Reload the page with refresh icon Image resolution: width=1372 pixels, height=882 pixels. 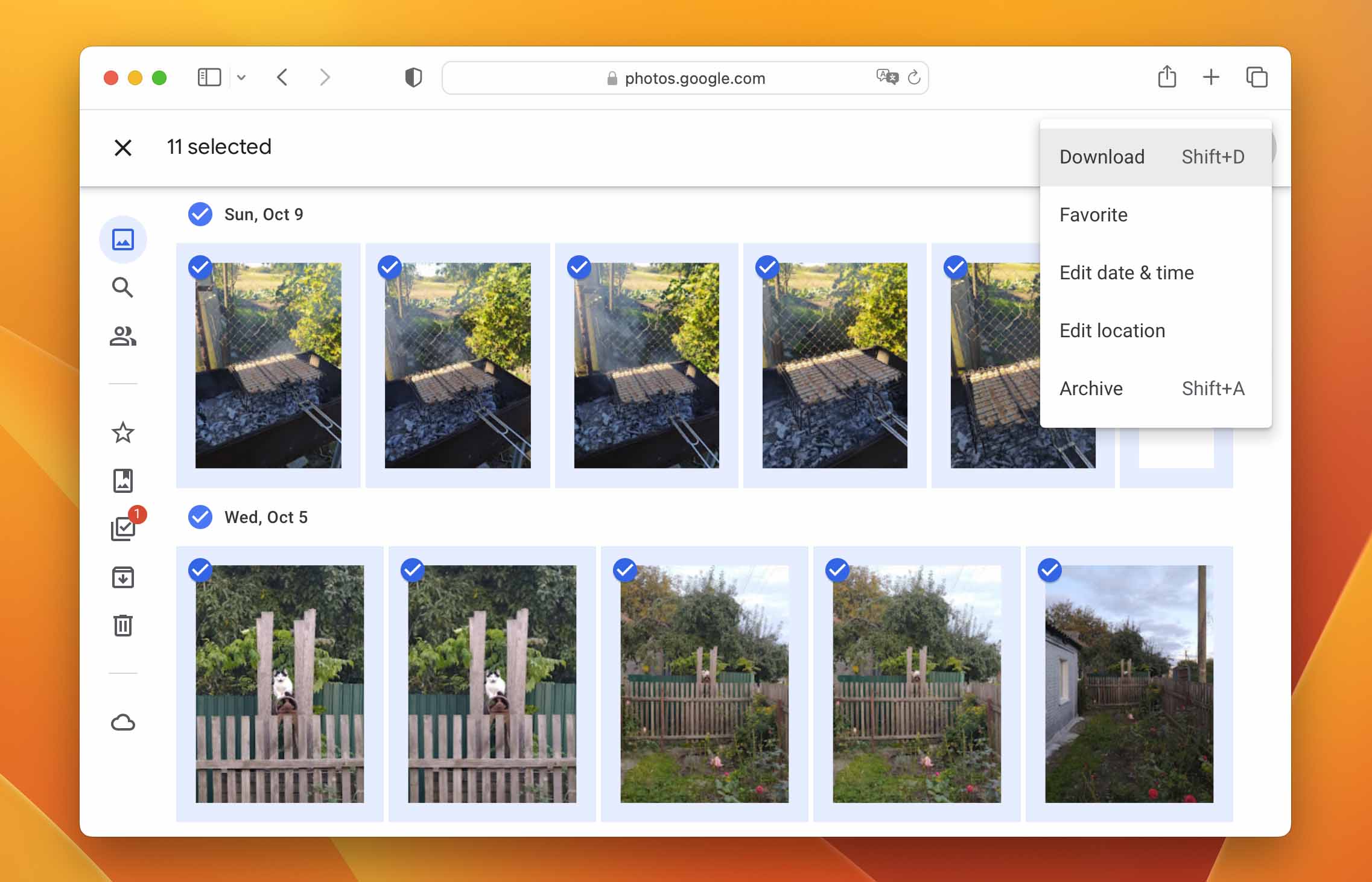tap(914, 77)
